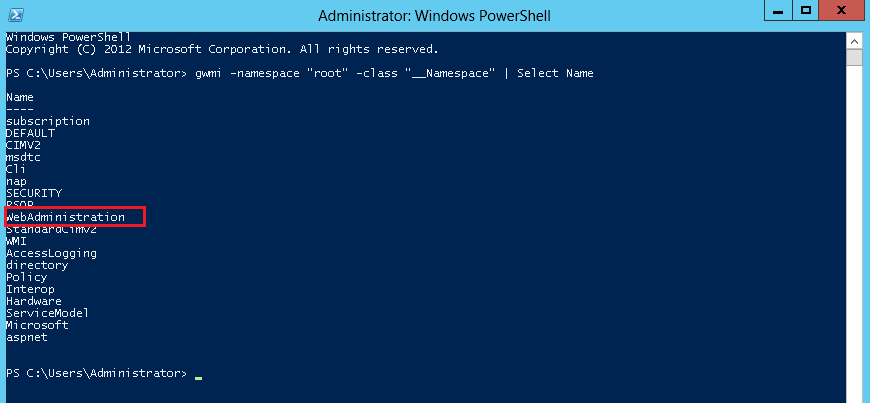Click the scrollbar up arrow
870x403 pixels.
854,41
